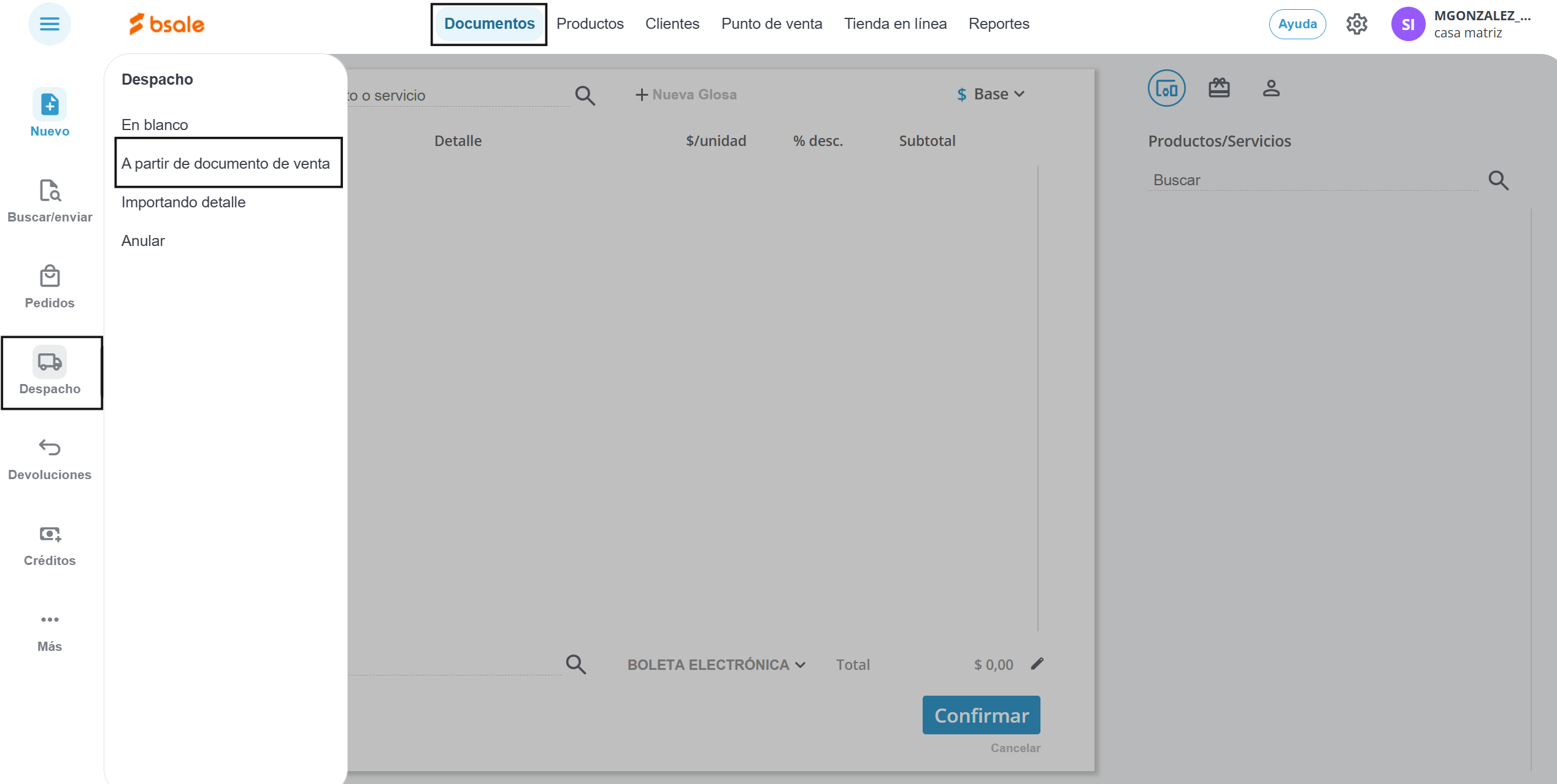This screenshot has height=784, width=1557.
Task: Select the Despacho truck icon
Action: [50, 363]
